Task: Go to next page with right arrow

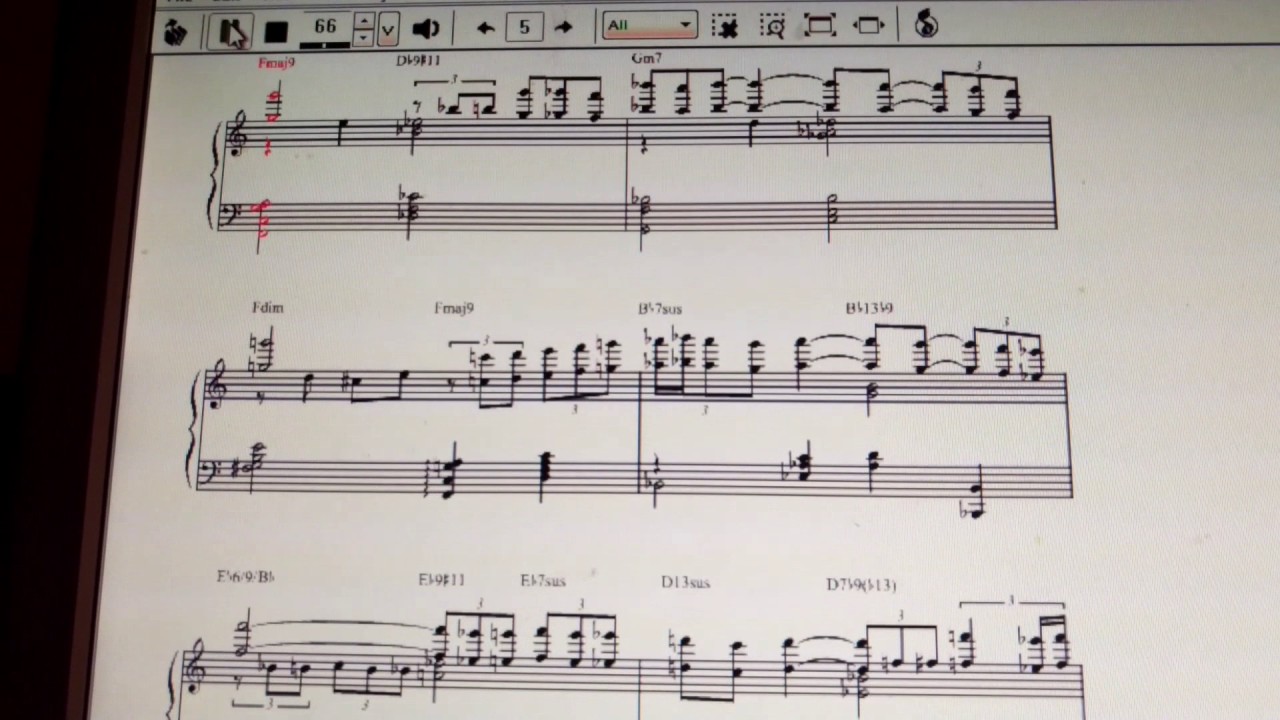Action: pos(564,27)
